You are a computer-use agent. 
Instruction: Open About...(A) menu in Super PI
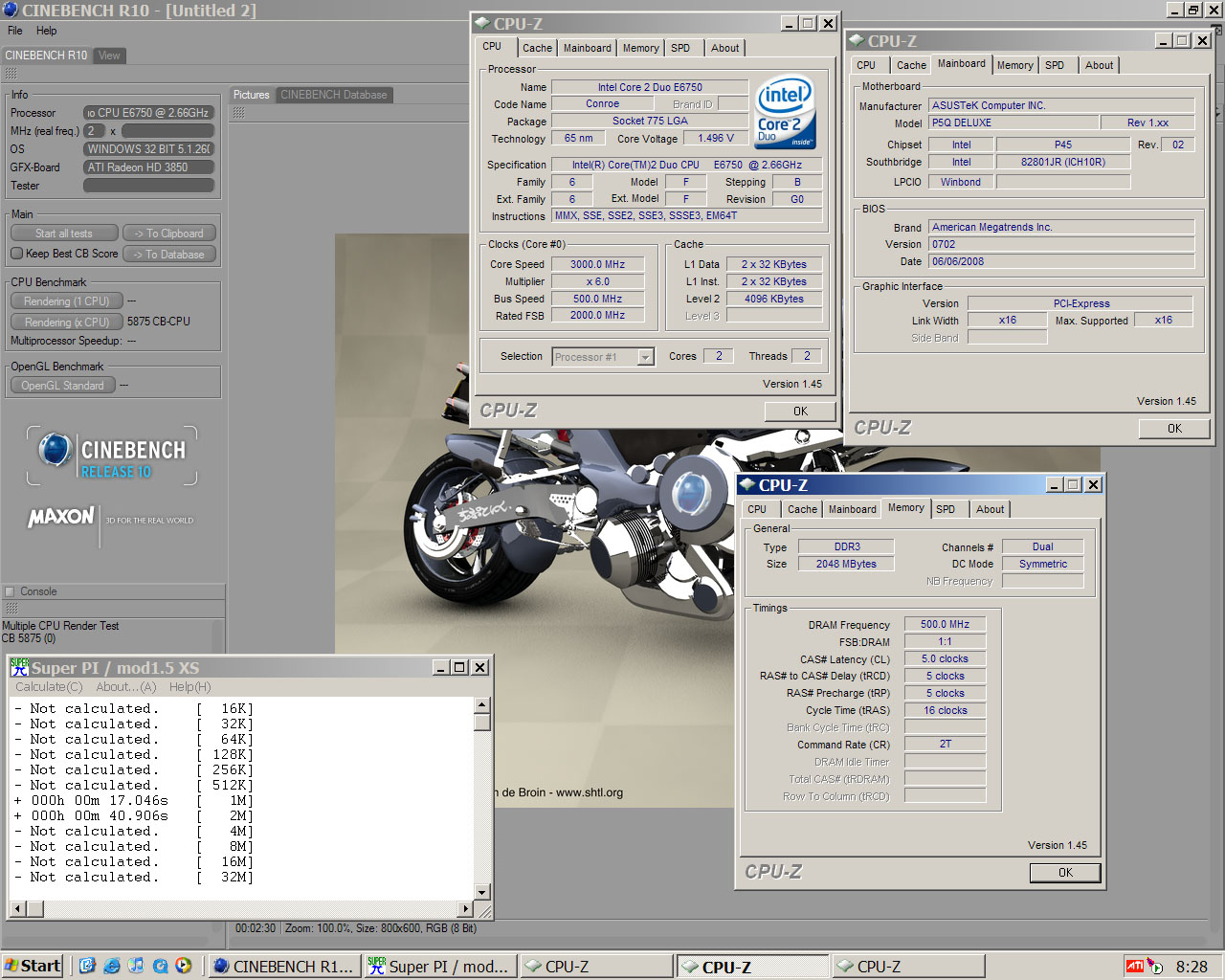coord(126,687)
